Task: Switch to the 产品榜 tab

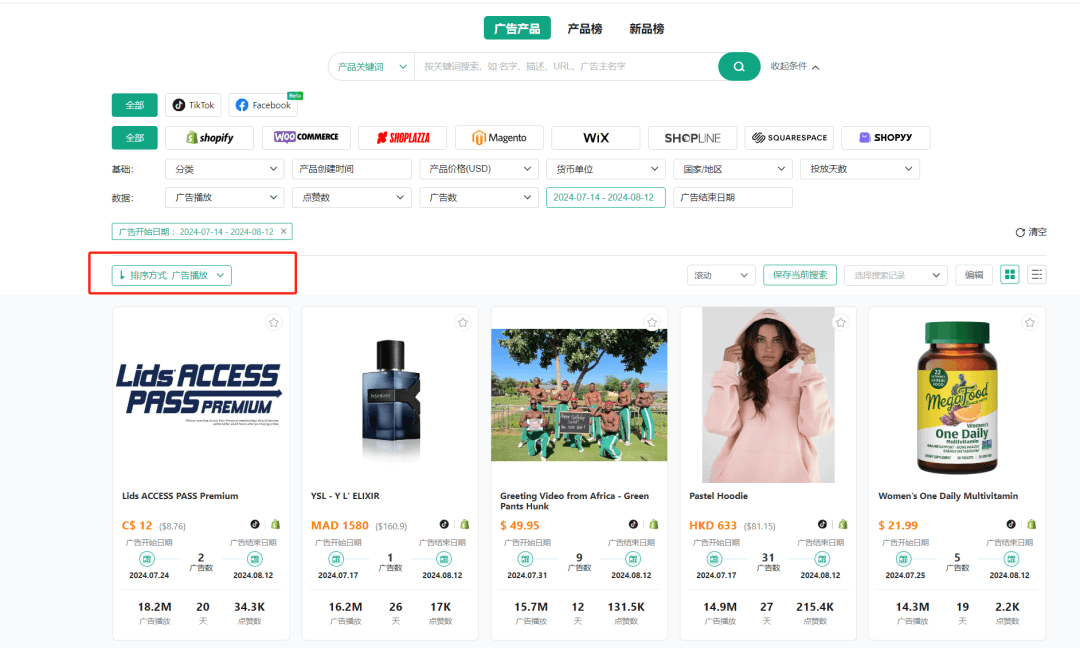Action: click(585, 29)
